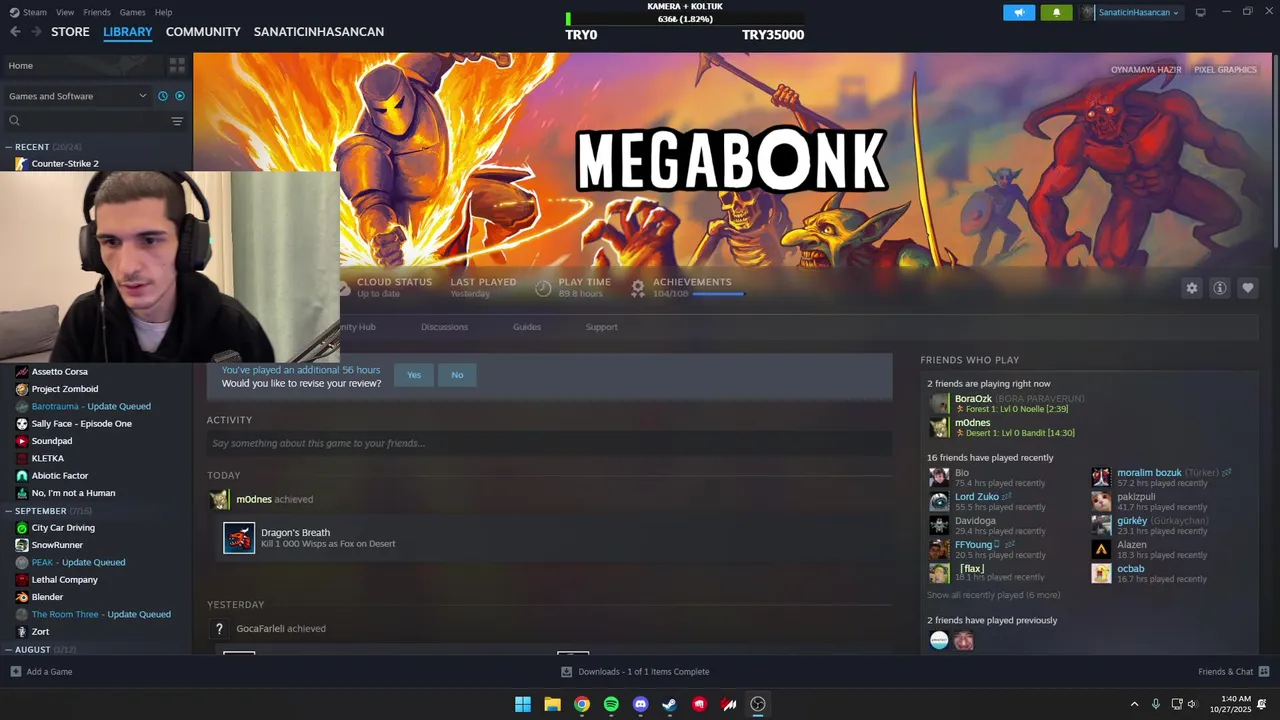Open the library advanced filter settings icon
This screenshot has height=720, width=1280.
pos(177,121)
